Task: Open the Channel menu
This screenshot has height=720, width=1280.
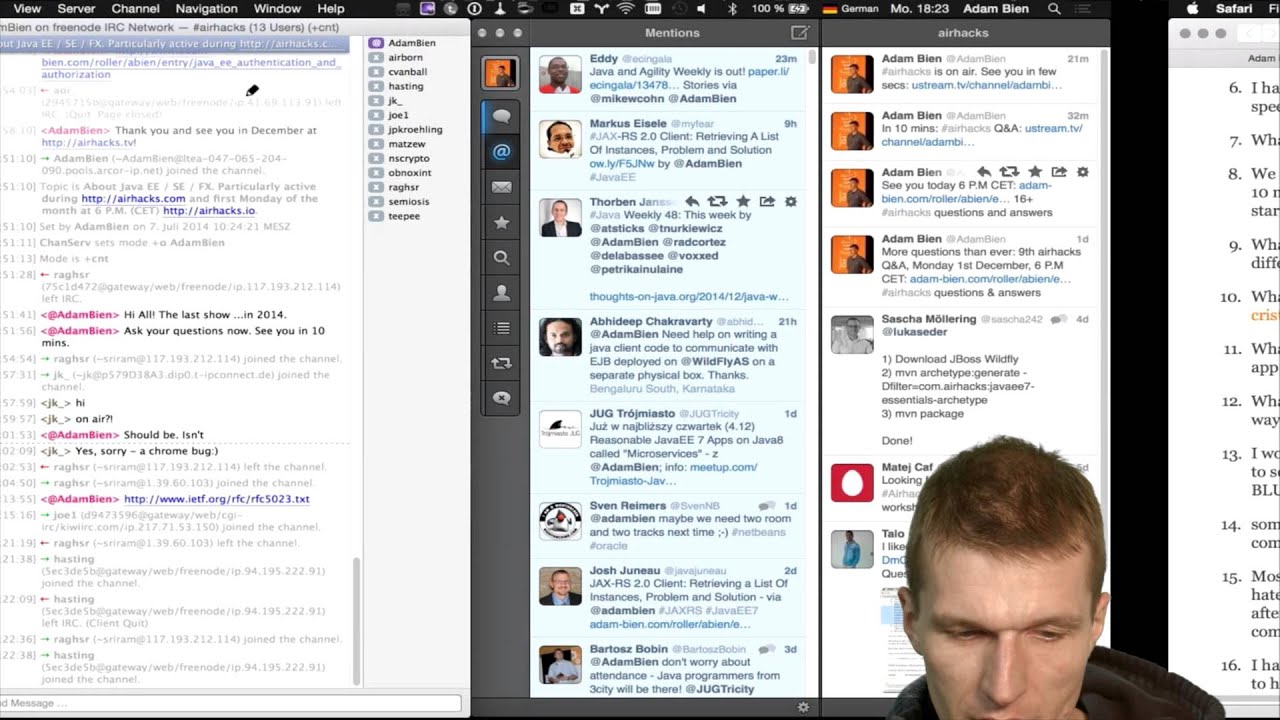Action: pos(135,8)
